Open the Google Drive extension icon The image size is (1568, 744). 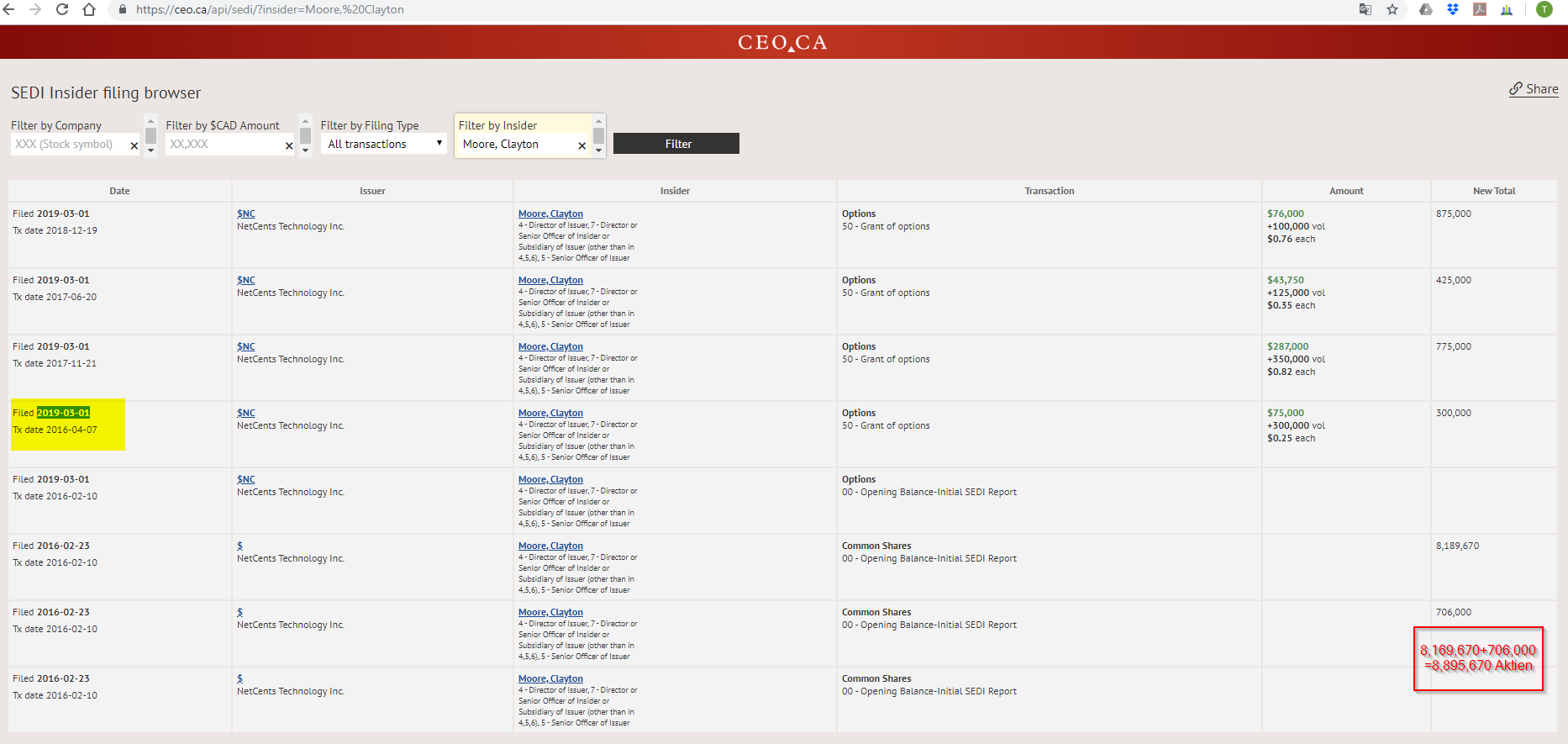tap(1426, 9)
